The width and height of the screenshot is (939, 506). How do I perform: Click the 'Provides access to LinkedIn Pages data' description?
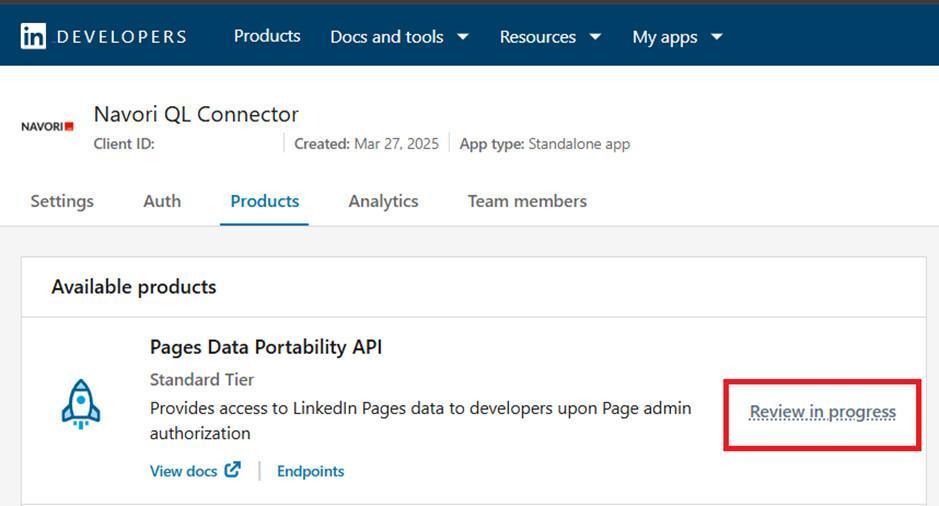coord(420,420)
